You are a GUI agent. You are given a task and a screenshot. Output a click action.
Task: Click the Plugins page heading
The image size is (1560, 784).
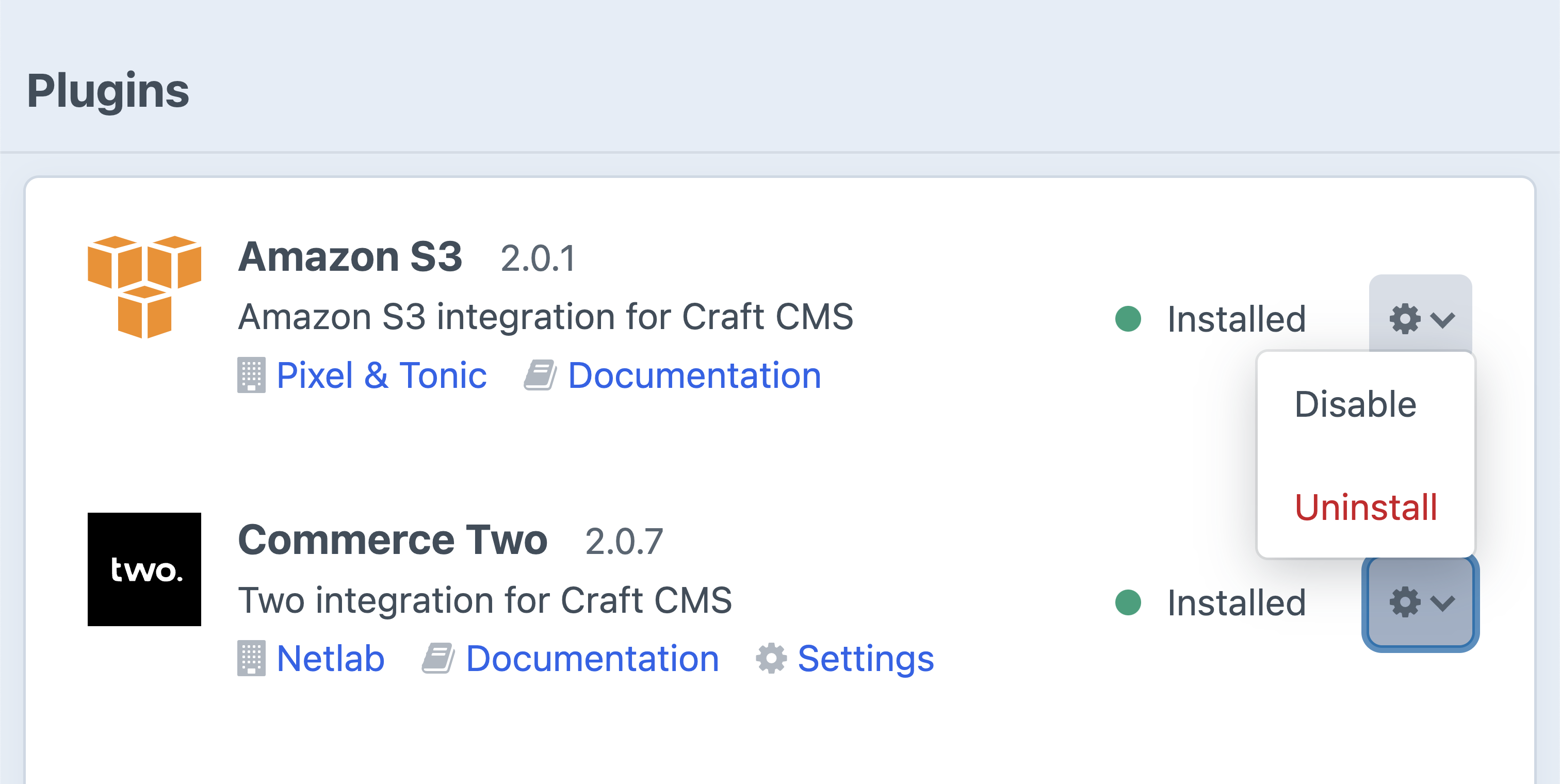tap(108, 91)
